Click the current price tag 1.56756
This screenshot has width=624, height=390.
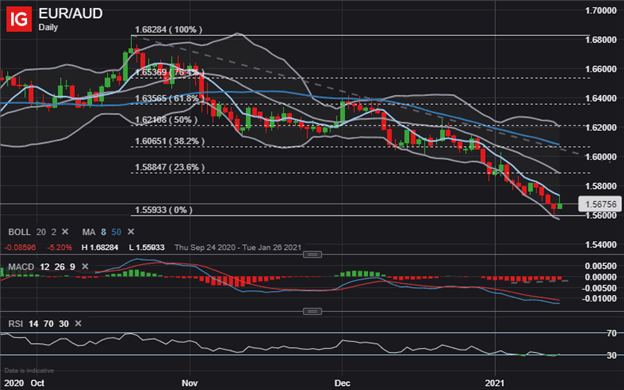coord(600,204)
